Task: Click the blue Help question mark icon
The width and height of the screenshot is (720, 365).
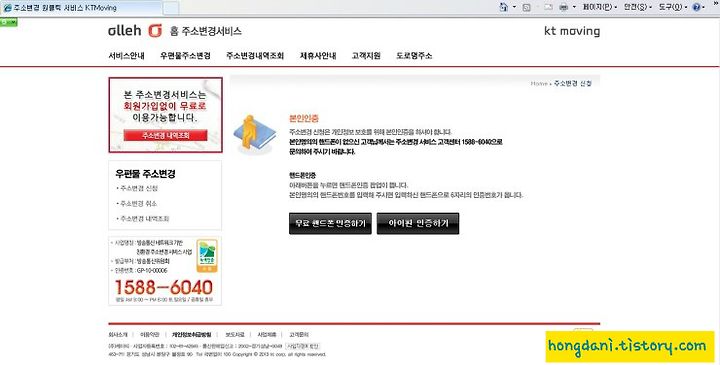Action: point(696,7)
